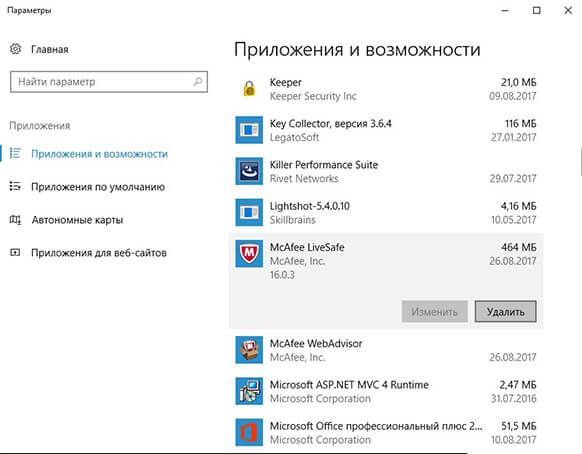Click the Приложения и возможности list icon
The height and width of the screenshot is (454, 582).
coord(15,153)
